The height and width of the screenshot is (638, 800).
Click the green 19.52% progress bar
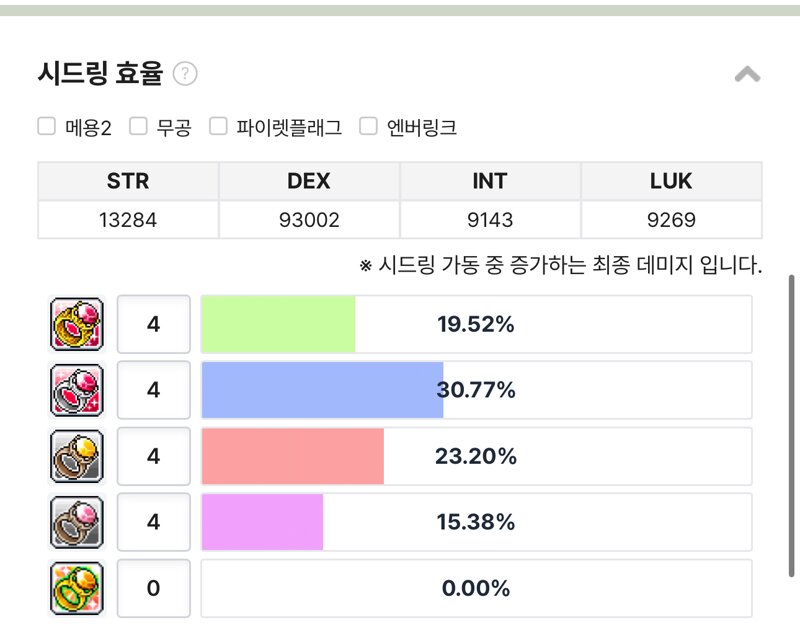click(x=278, y=324)
